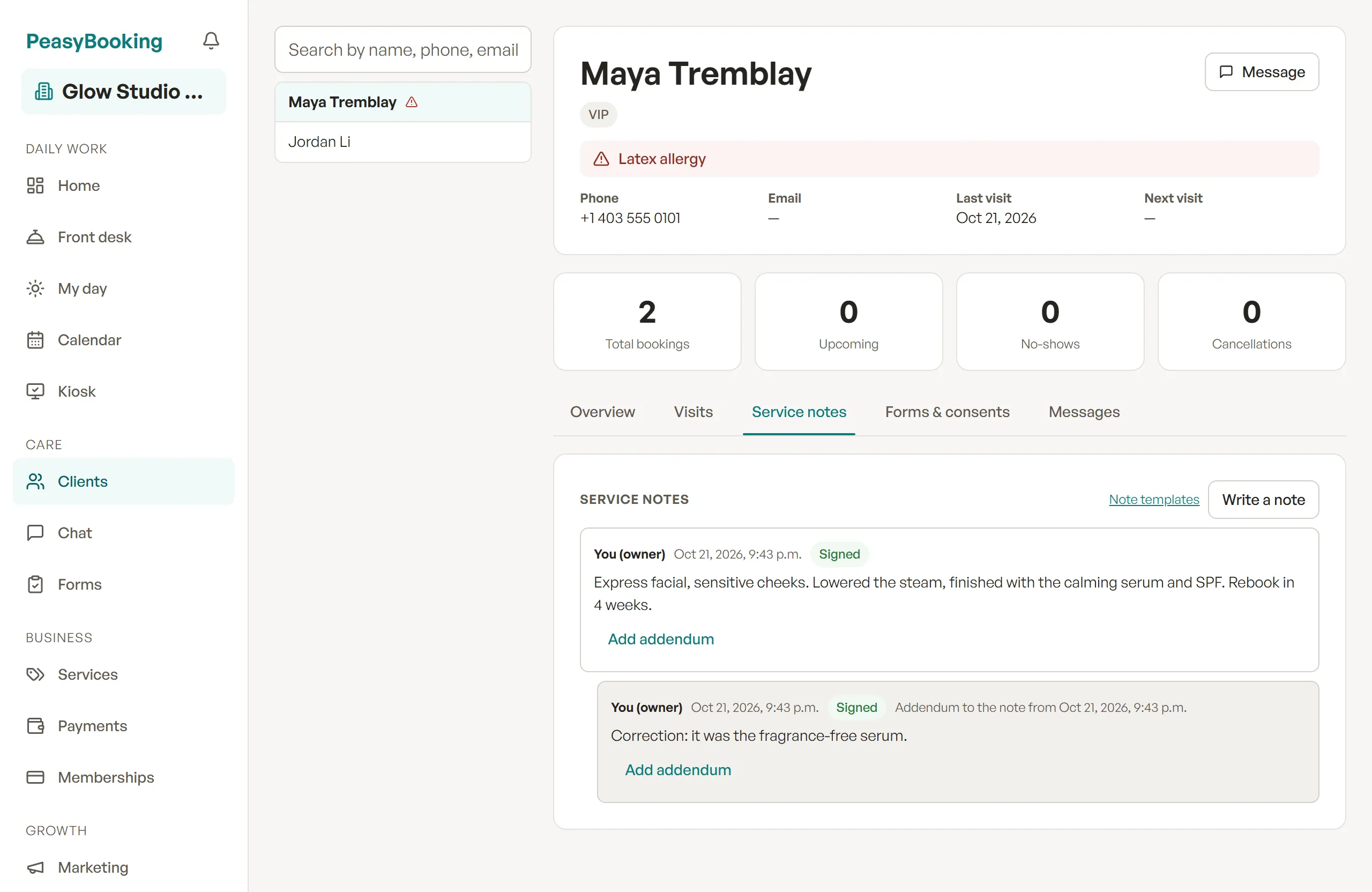
Task: Click Signed badge on the Express facial note
Action: (x=839, y=554)
